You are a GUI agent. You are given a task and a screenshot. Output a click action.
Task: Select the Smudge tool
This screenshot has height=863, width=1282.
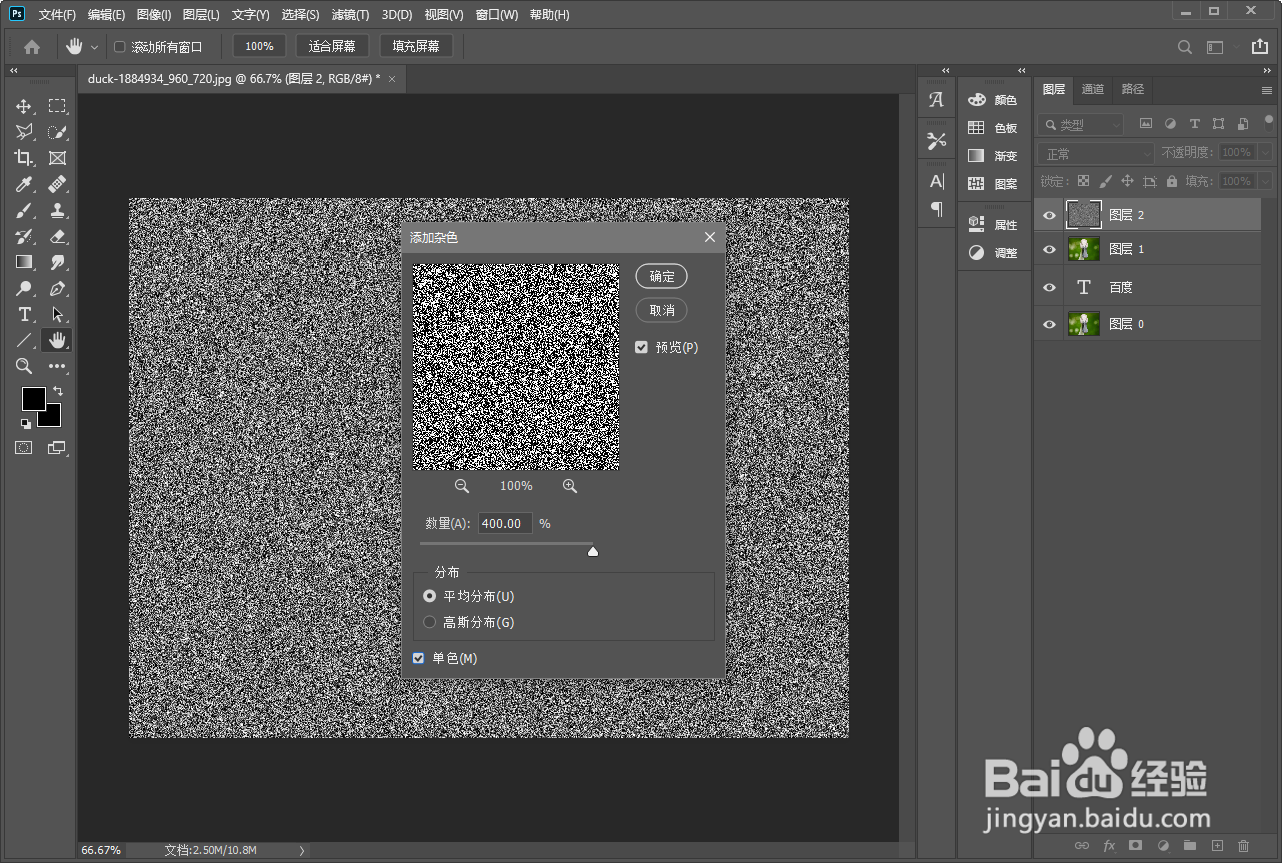[x=58, y=262]
